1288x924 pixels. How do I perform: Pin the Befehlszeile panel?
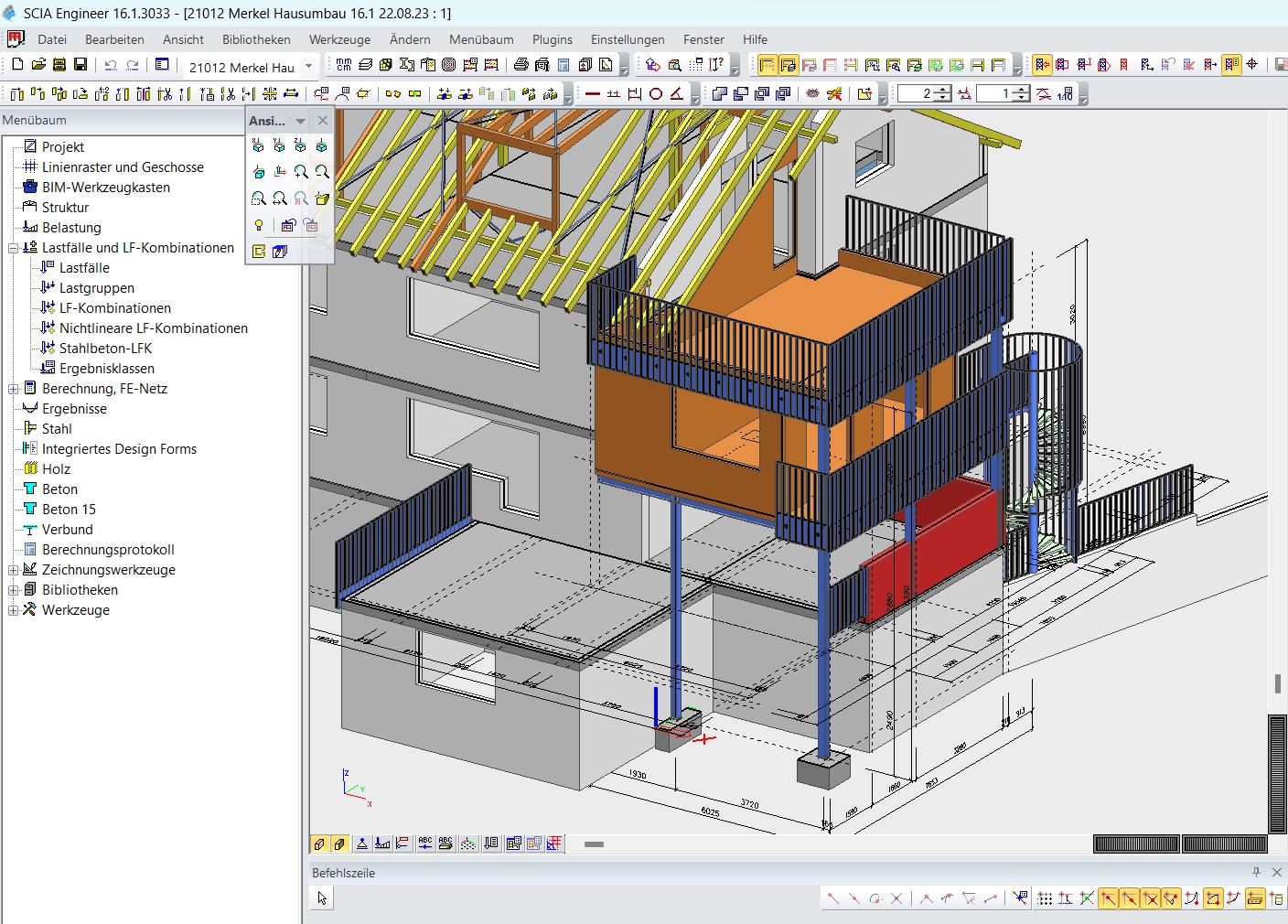(x=1257, y=872)
